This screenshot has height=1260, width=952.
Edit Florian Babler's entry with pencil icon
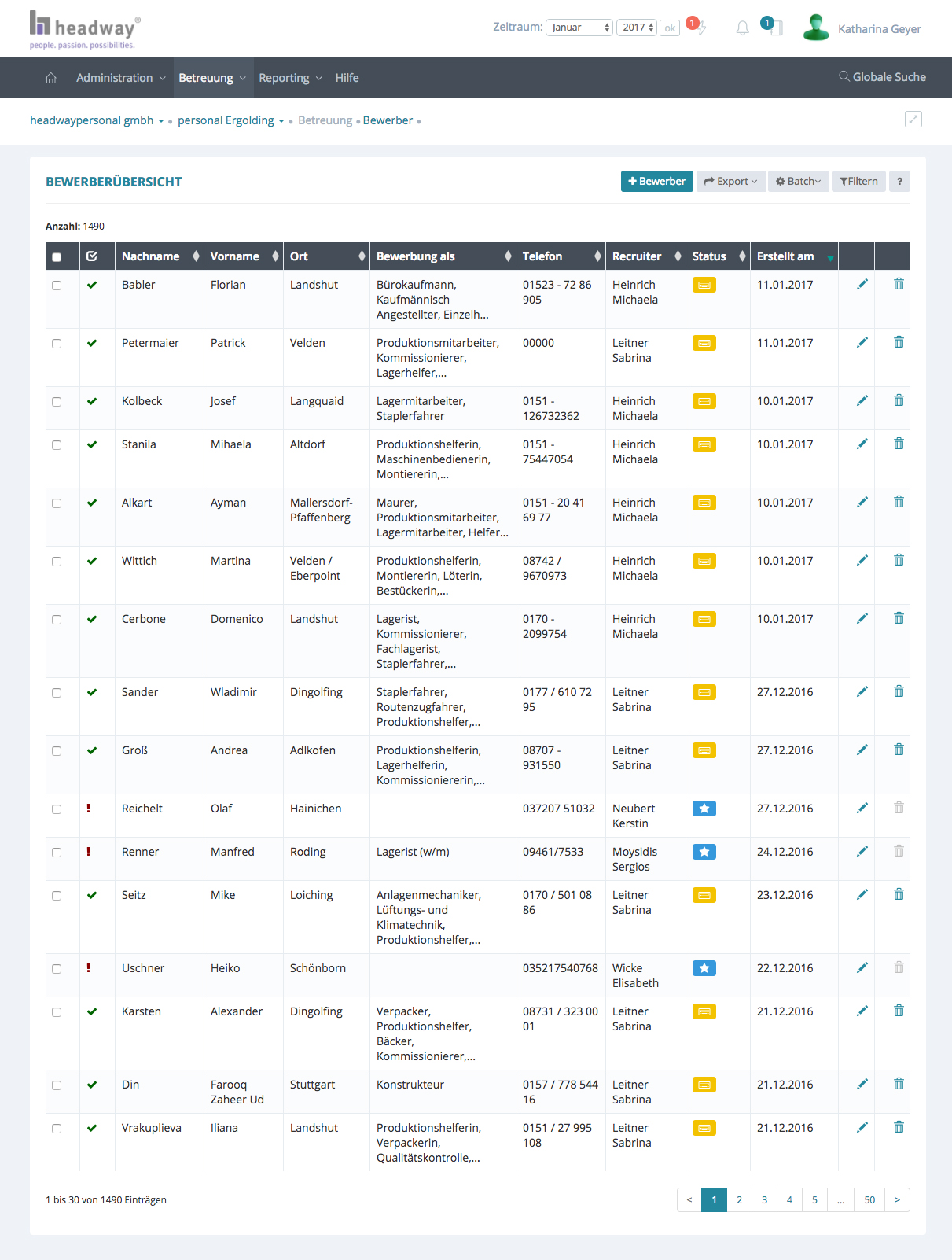pyautogui.click(x=862, y=284)
